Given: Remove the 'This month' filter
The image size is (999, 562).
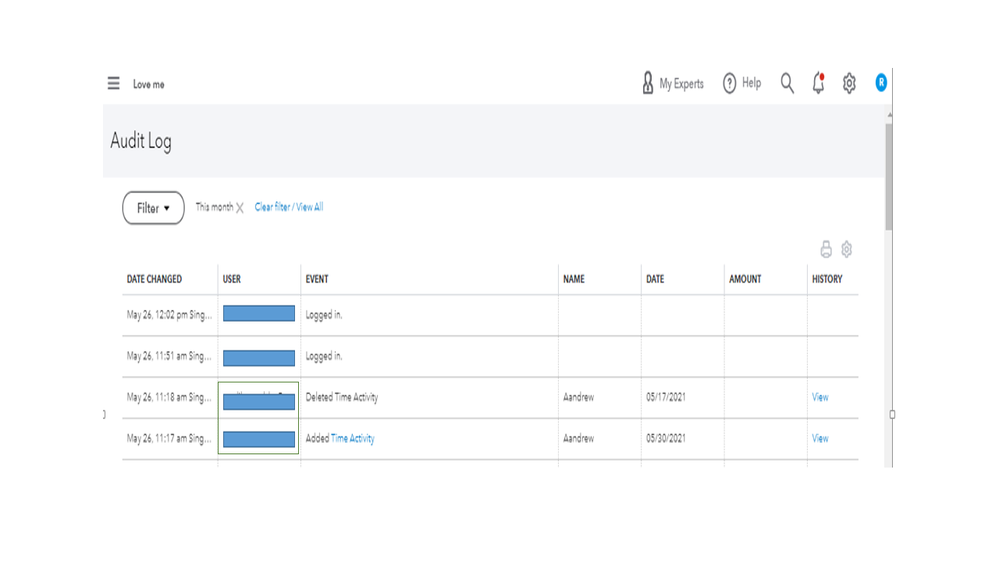Looking at the screenshot, I should [240, 208].
